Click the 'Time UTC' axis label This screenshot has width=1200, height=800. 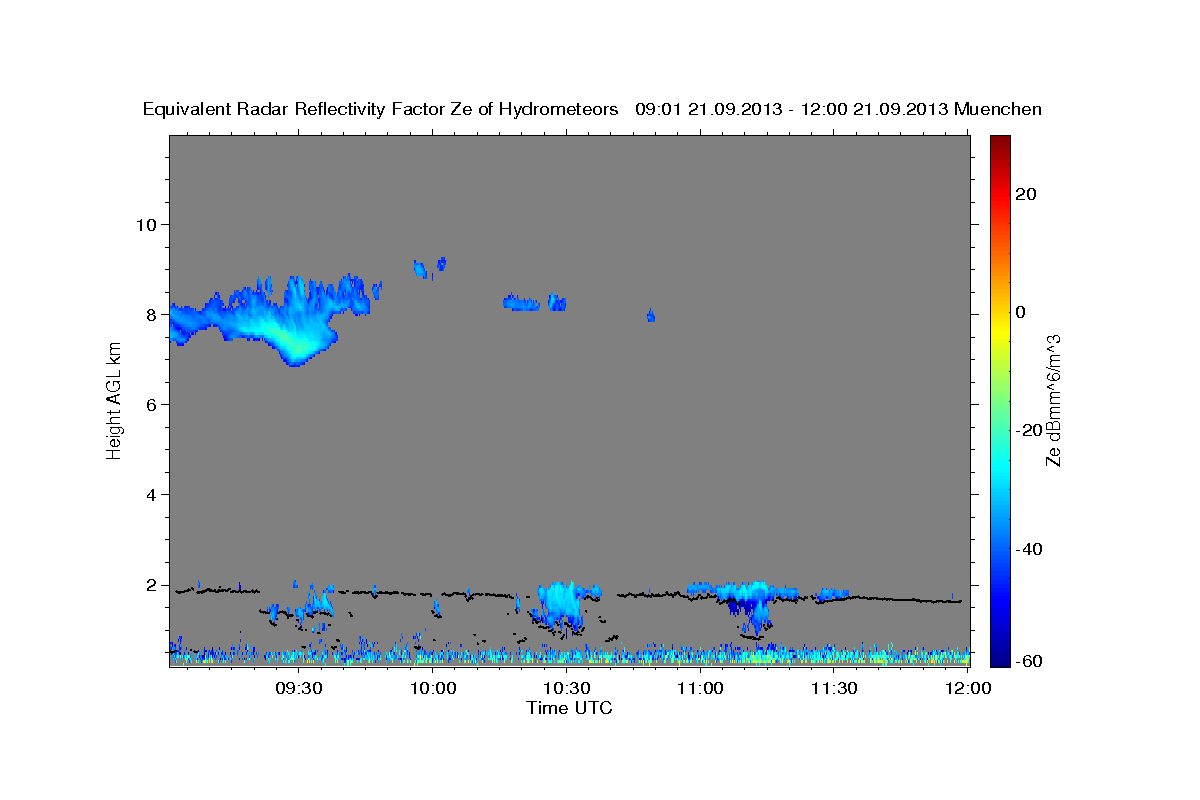(569, 708)
